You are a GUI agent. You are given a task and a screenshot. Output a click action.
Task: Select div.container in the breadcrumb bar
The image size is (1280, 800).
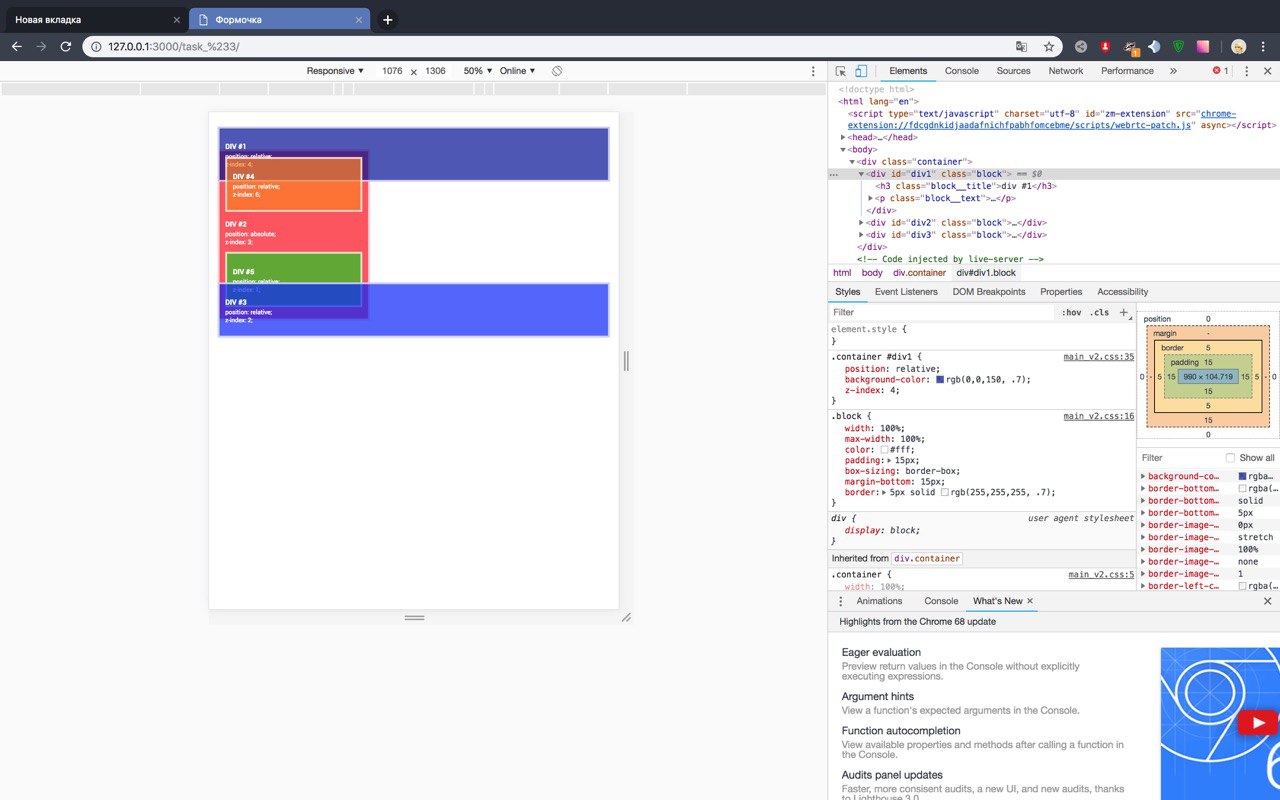click(919, 272)
